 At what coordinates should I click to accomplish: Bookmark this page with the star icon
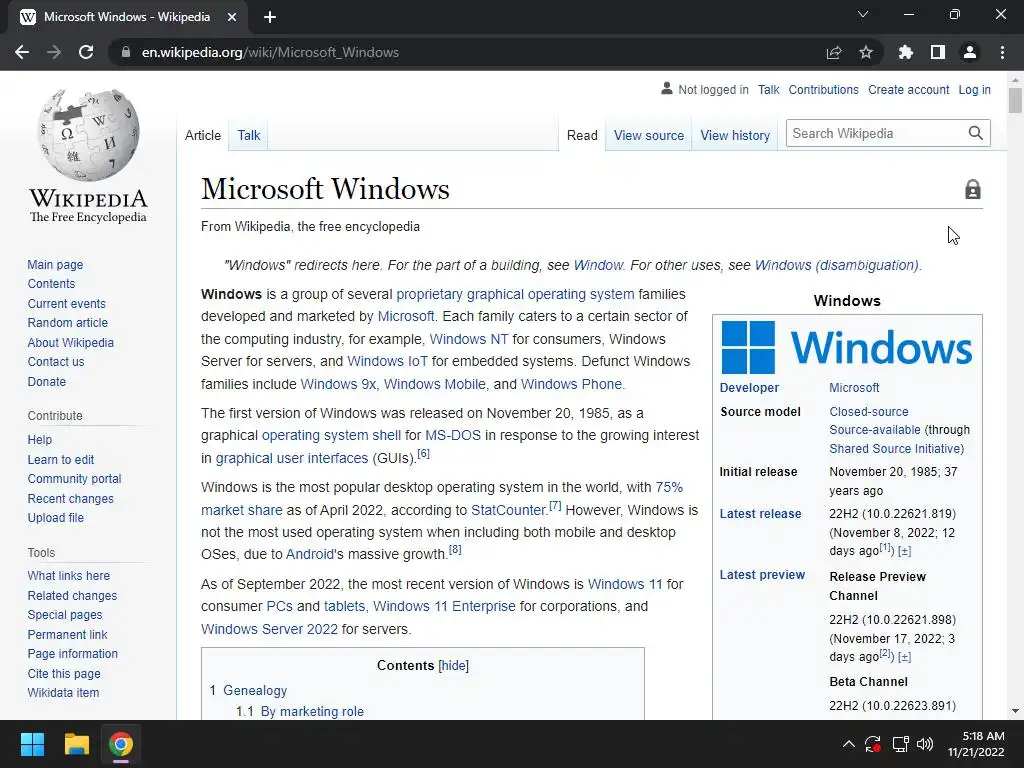point(866,52)
